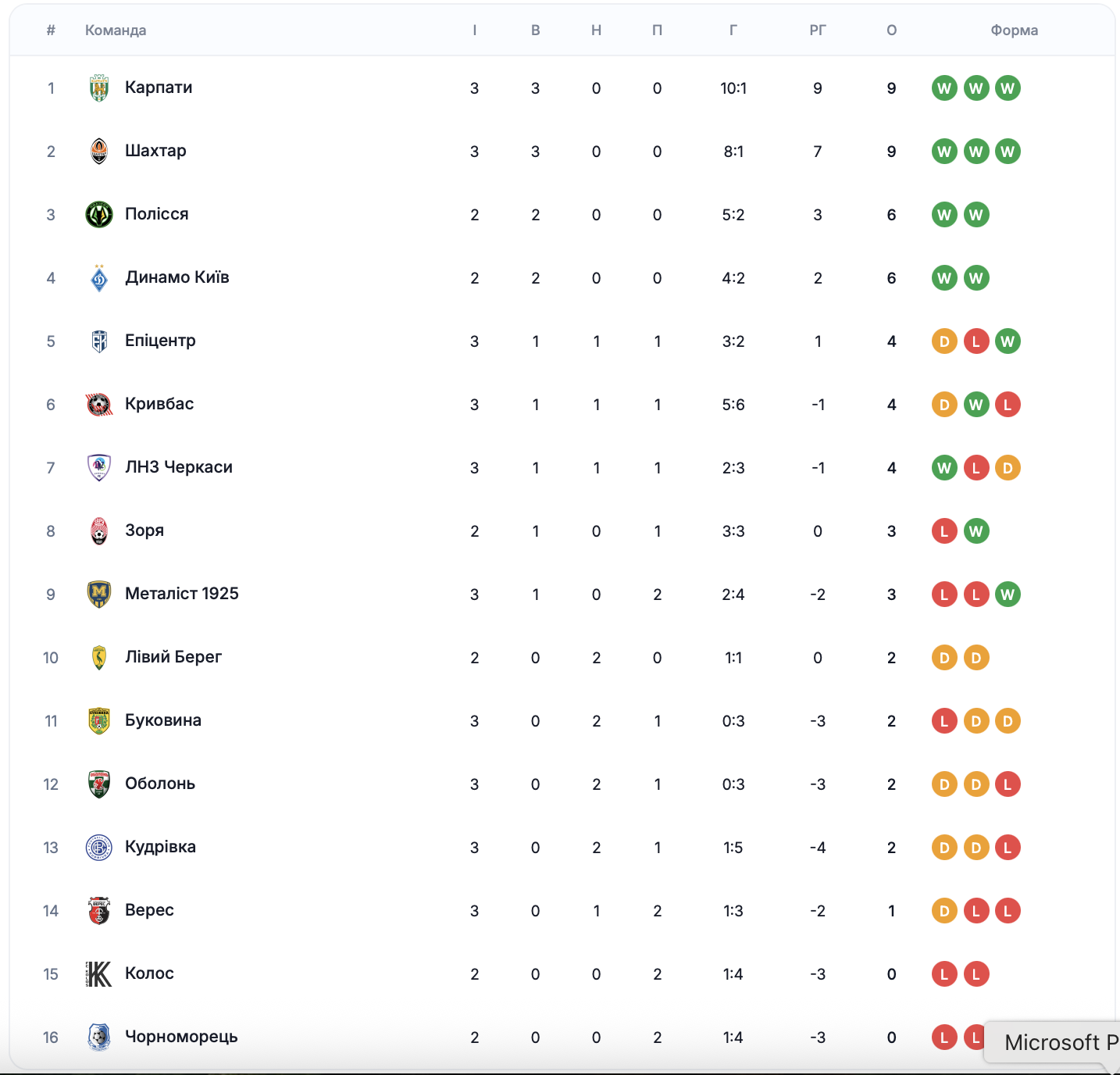Open the ЛНЗ Черкаси team link
The width and height of the screenshot is (1120, 1075).
[x=179, y=467]
